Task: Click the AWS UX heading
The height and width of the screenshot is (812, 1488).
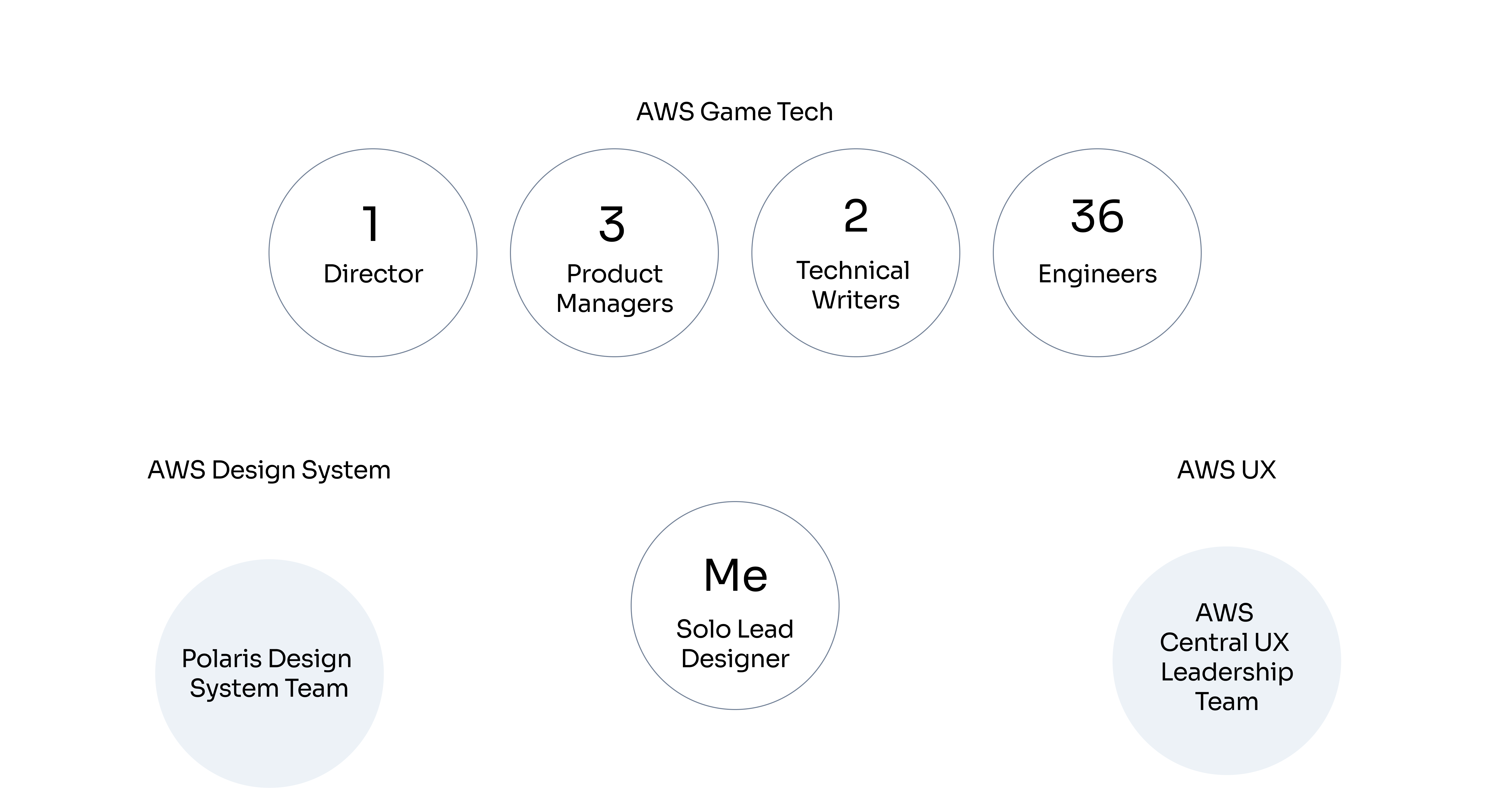Action: pos(1226,470)
